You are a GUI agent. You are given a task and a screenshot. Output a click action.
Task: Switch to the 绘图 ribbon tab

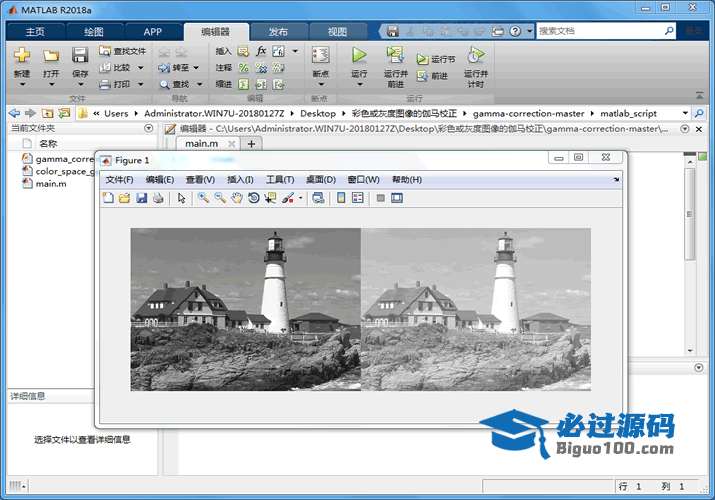pos(93,31)
